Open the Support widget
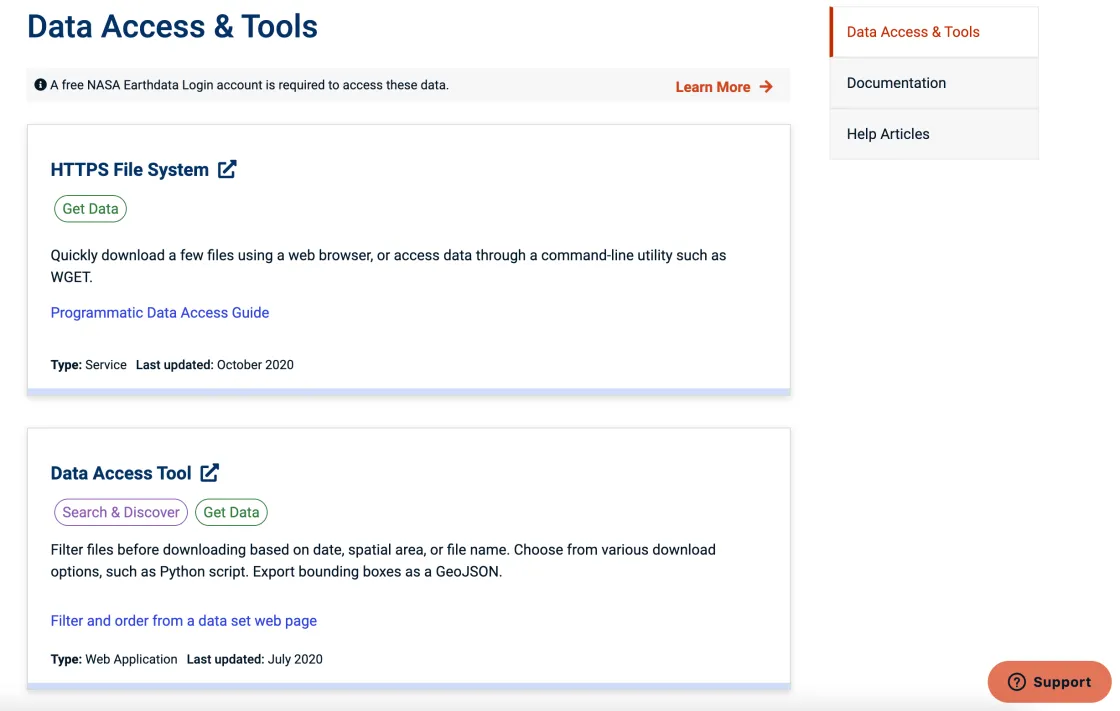Screen dimensions: 1120x711 1048,681
